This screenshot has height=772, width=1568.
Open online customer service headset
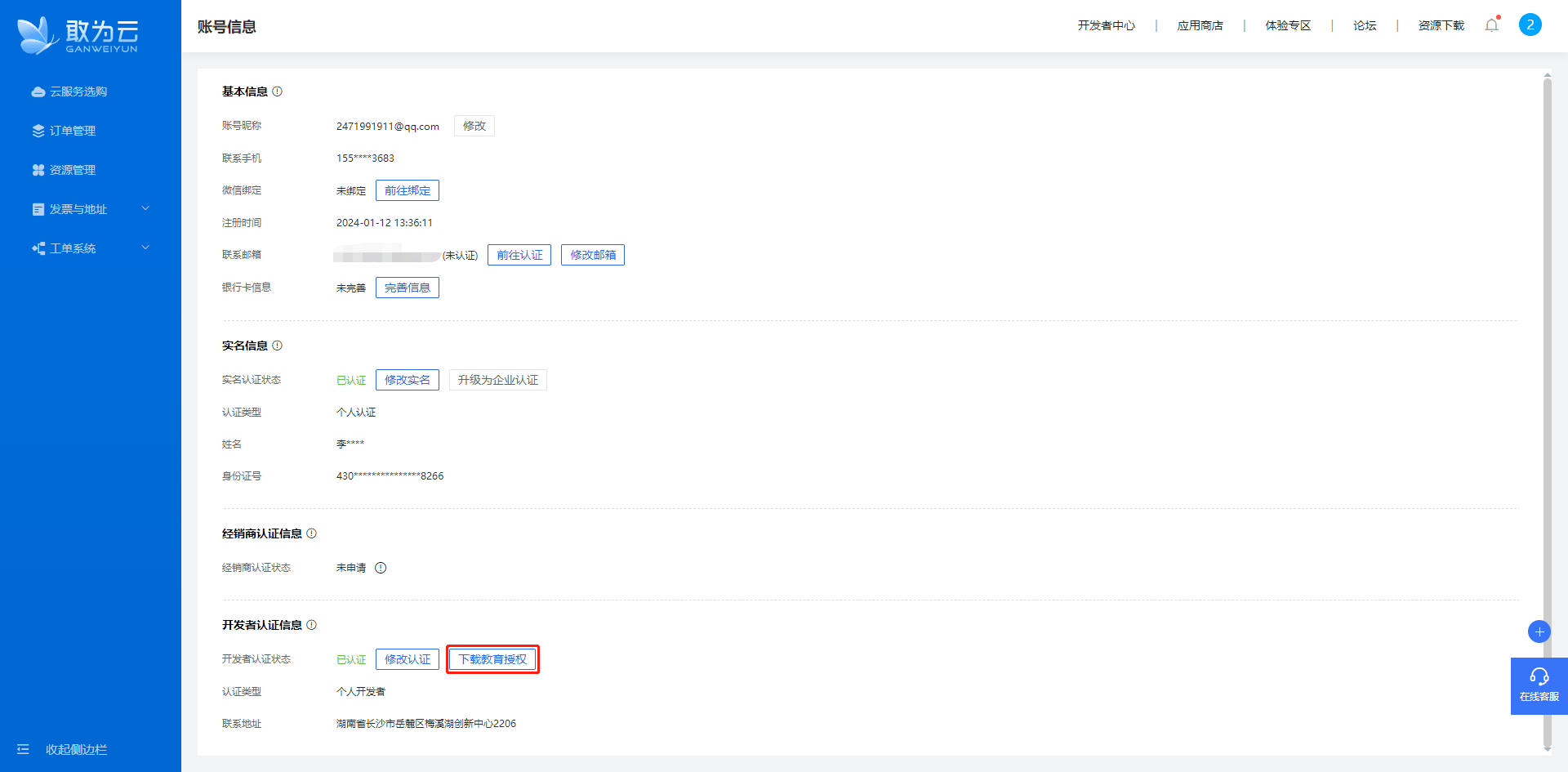[x=1539, y=685]
